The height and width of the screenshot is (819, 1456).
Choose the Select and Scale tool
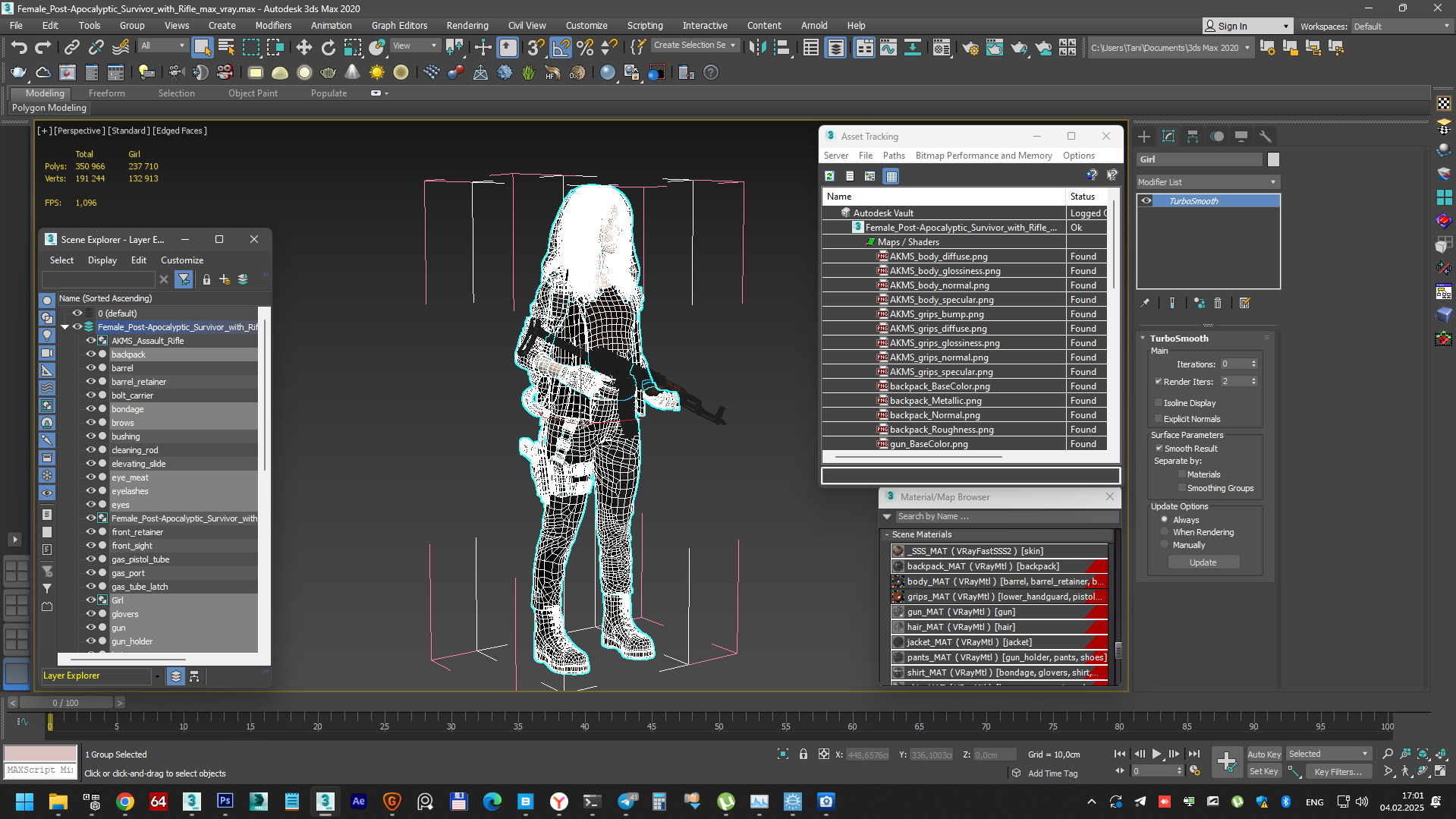(x=353, y=48)
